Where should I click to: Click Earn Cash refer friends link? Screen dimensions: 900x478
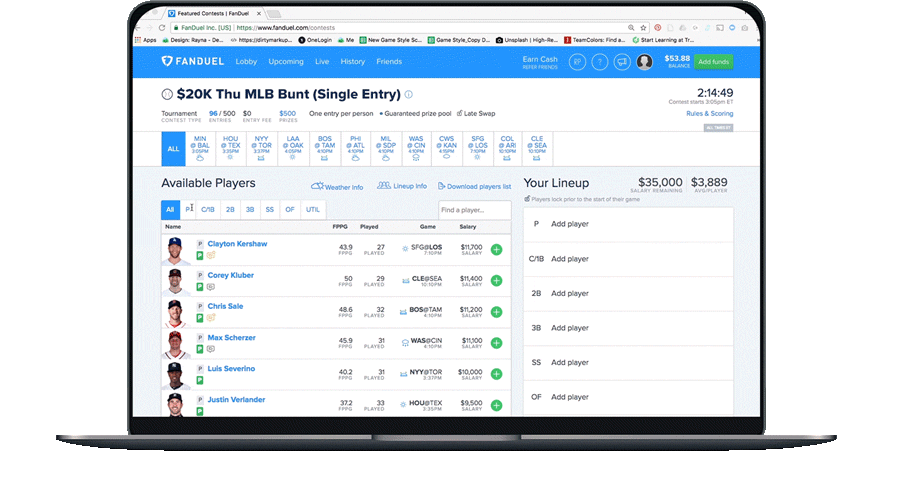click(540, 62)
